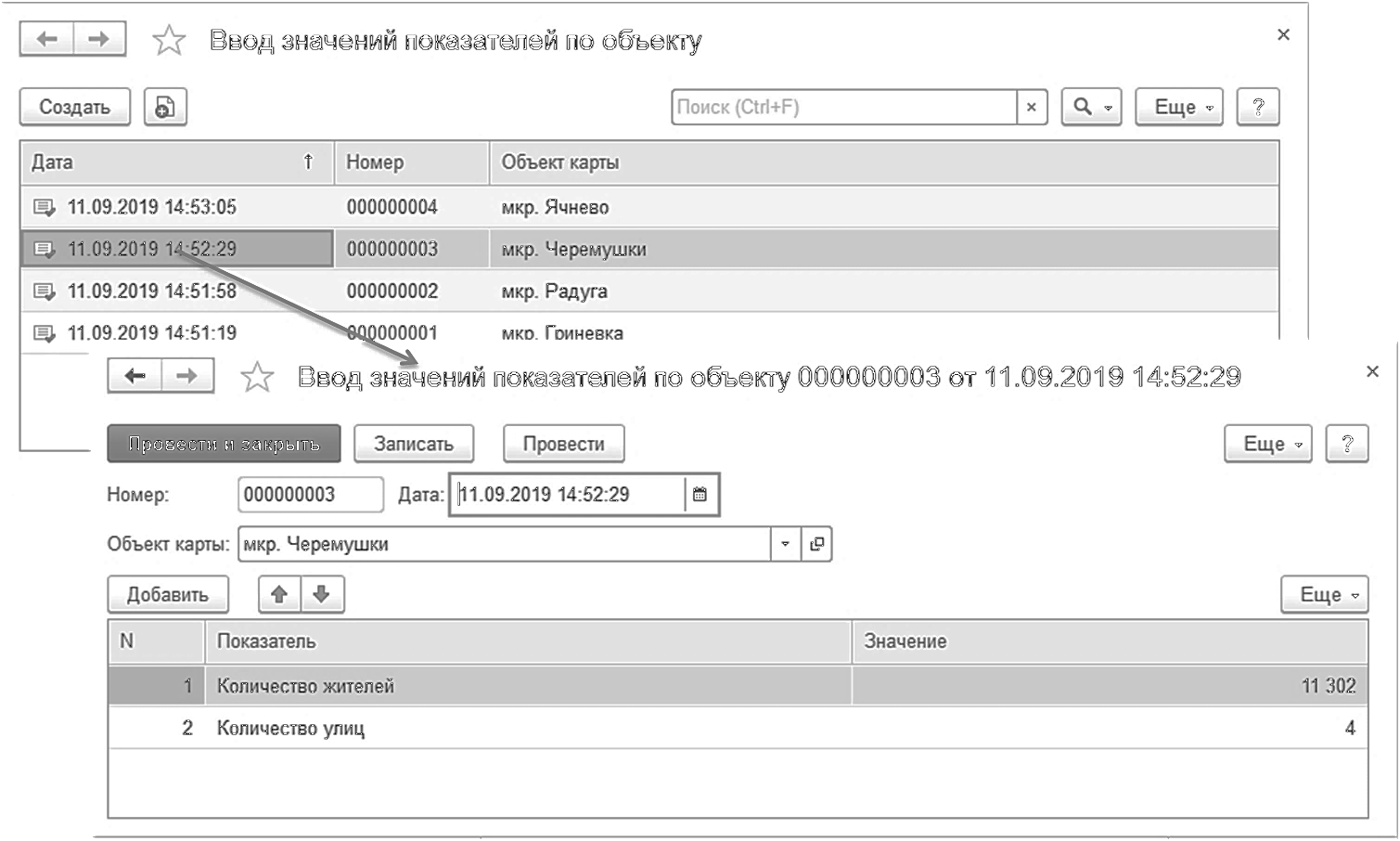
Task: Click document icon of the 14:53:05 row
Action: coord(45,207)
